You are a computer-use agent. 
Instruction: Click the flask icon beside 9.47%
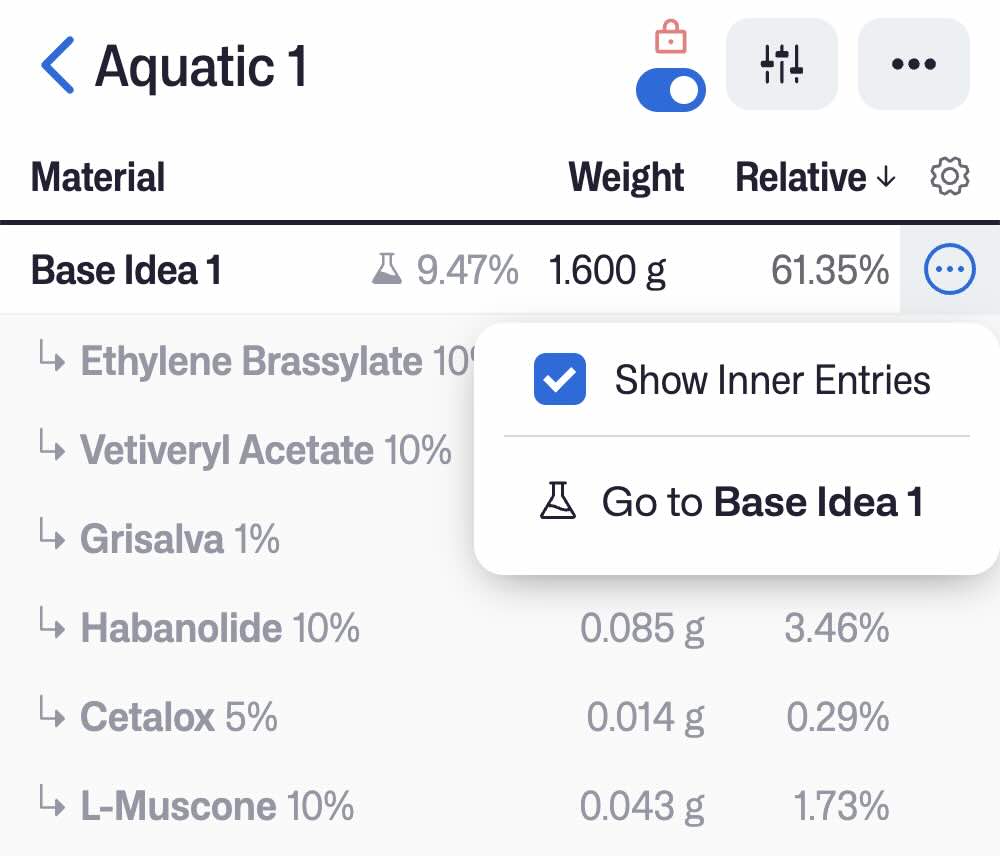point(385,269)
